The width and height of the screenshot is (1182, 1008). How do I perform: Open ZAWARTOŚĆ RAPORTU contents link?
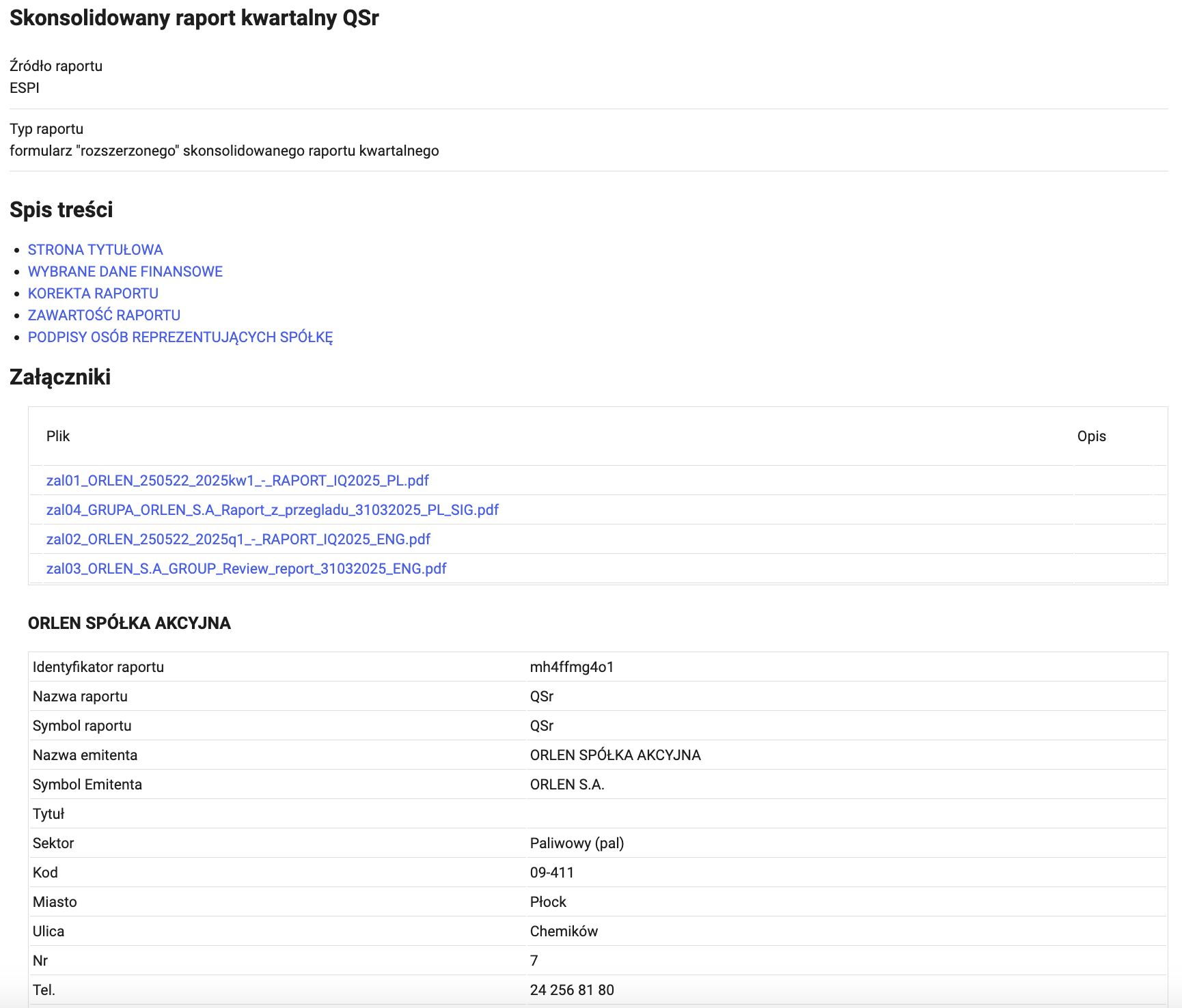point(104,316)
